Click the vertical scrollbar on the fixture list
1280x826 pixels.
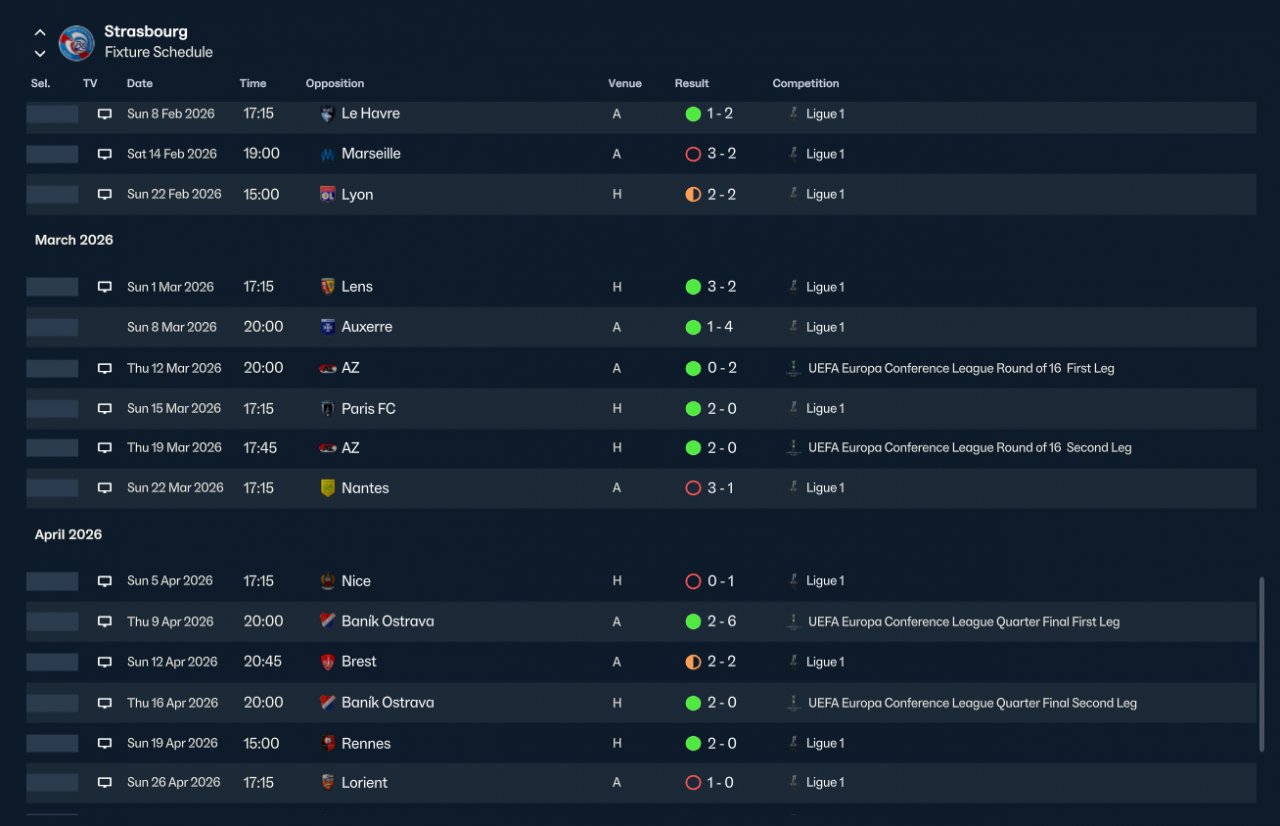[1261, 664]
